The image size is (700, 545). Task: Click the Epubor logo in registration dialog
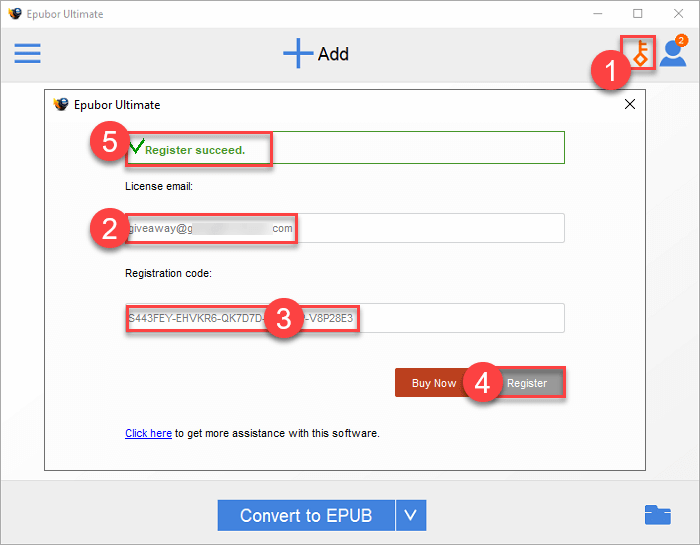point(61,104)
